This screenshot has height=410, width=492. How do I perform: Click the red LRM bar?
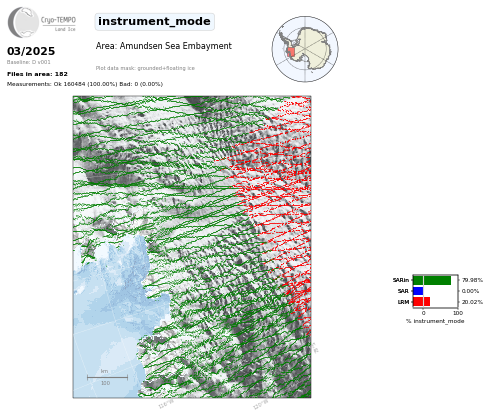tap(421, 302)
